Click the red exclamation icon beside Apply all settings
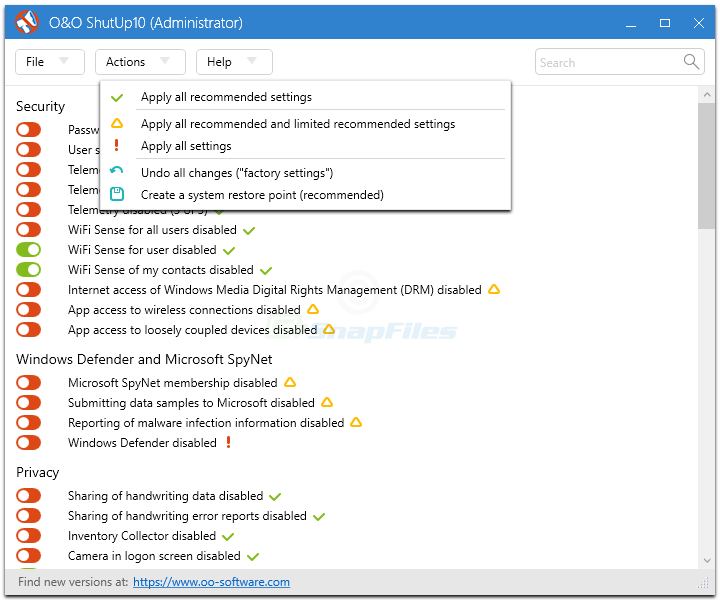This screenshot has width=720, height=600. pyautogui.click(x=117, y=146)
